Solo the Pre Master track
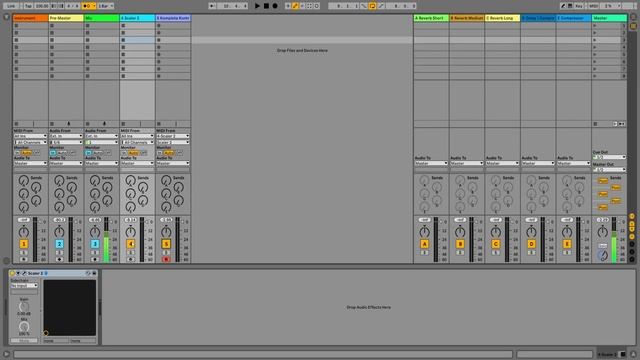Screen dimensions: 640x360 pos(59,253)
